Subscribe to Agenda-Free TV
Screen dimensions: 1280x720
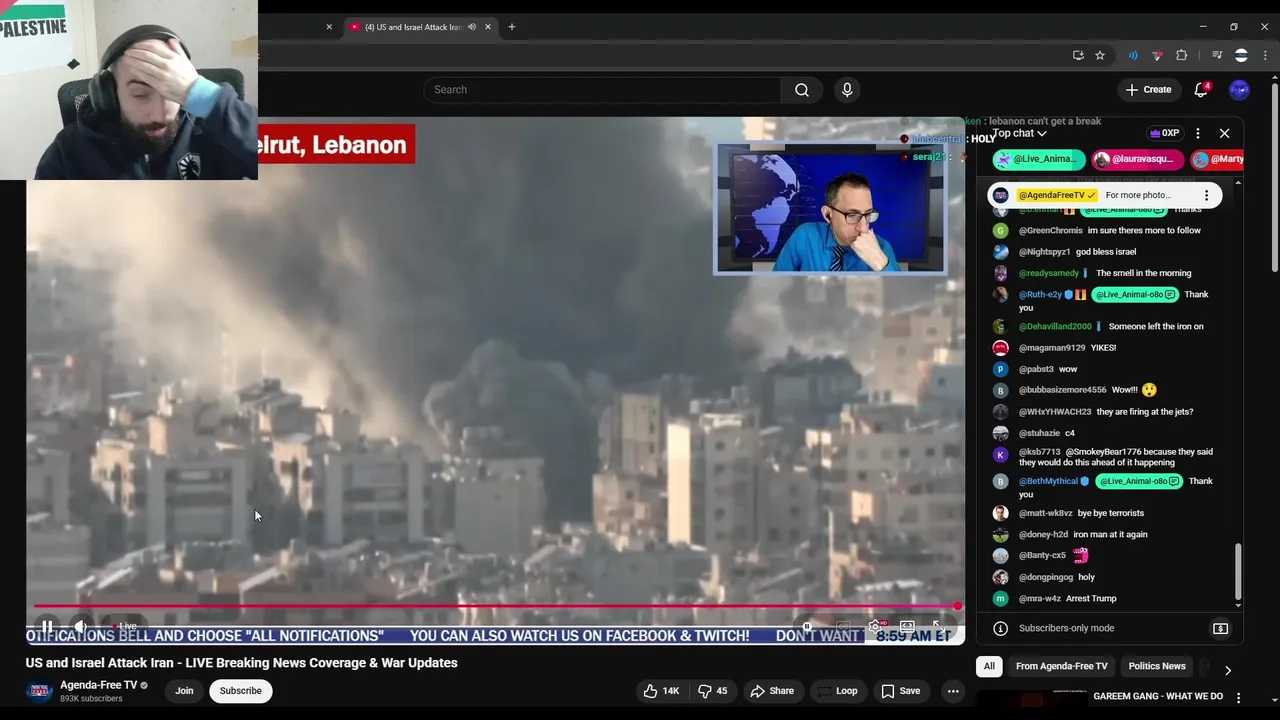coord(240,691)
